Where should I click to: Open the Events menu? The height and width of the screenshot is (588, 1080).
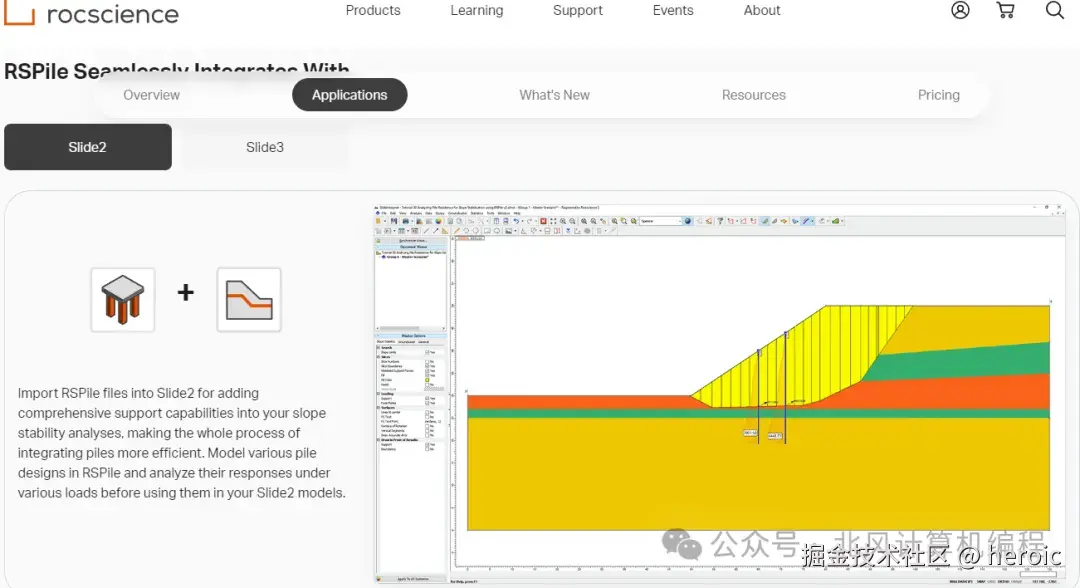[673, 10]
